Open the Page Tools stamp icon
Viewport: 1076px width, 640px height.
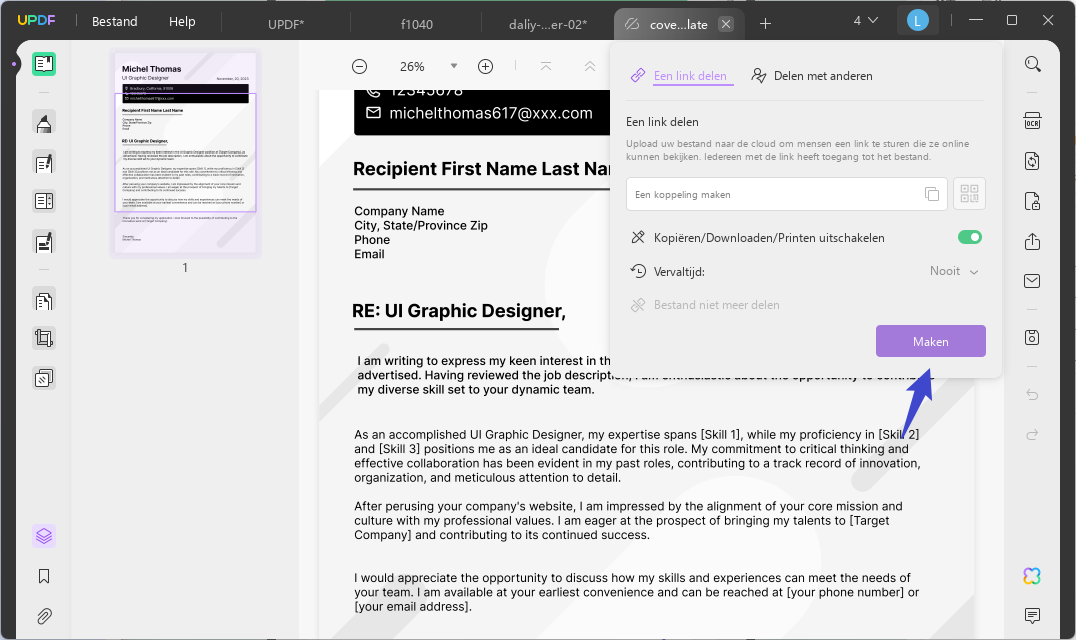click(44, 378)
